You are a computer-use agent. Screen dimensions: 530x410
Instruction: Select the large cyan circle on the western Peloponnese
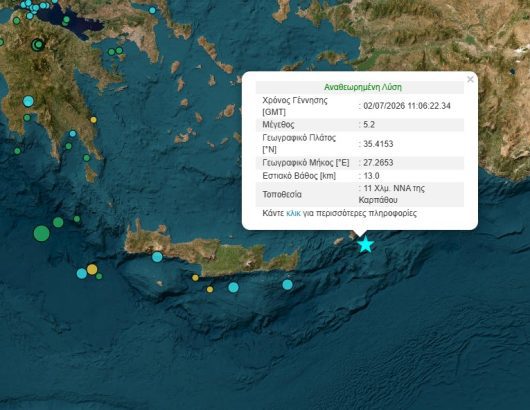coord(28,101)
